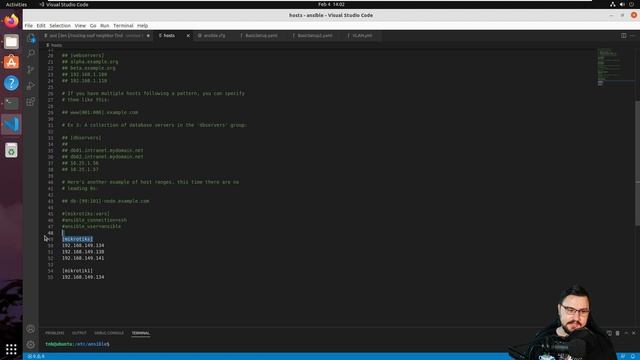The height and width of the screenshot is (360, 640).
Task: Click host 192.168.149.134 under [mikrotiks]
Action: coord(83,245)
